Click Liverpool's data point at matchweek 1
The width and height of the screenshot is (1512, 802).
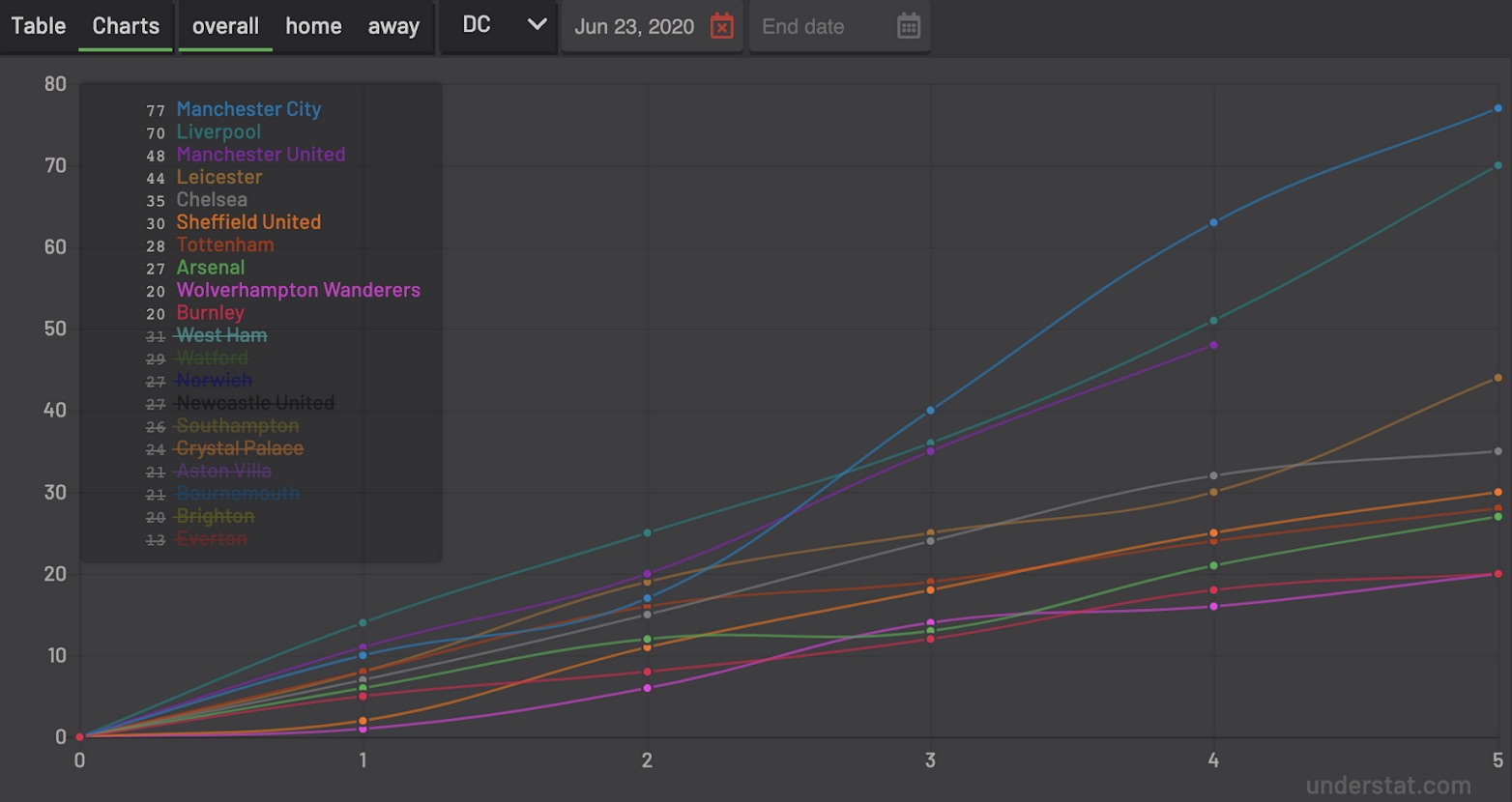coord(363,622)
